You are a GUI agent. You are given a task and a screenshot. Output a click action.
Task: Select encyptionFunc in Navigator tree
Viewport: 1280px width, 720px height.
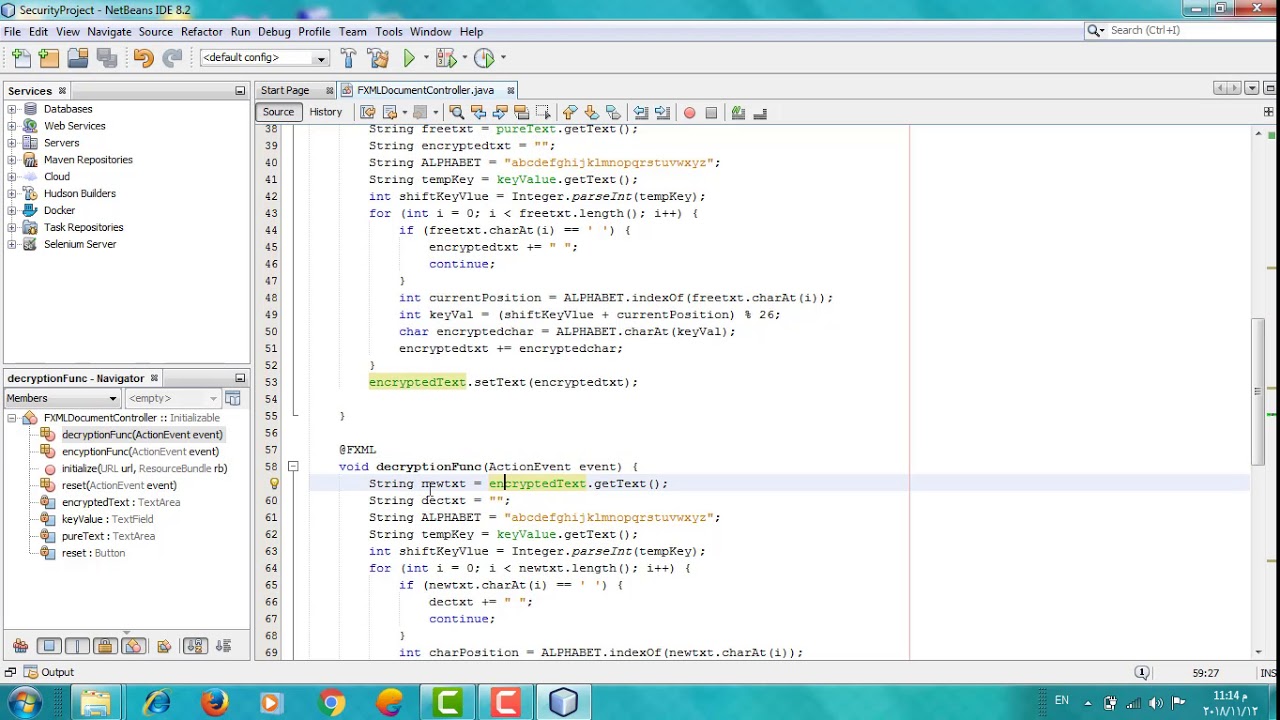pyautogui.click(x=140, y=451)
